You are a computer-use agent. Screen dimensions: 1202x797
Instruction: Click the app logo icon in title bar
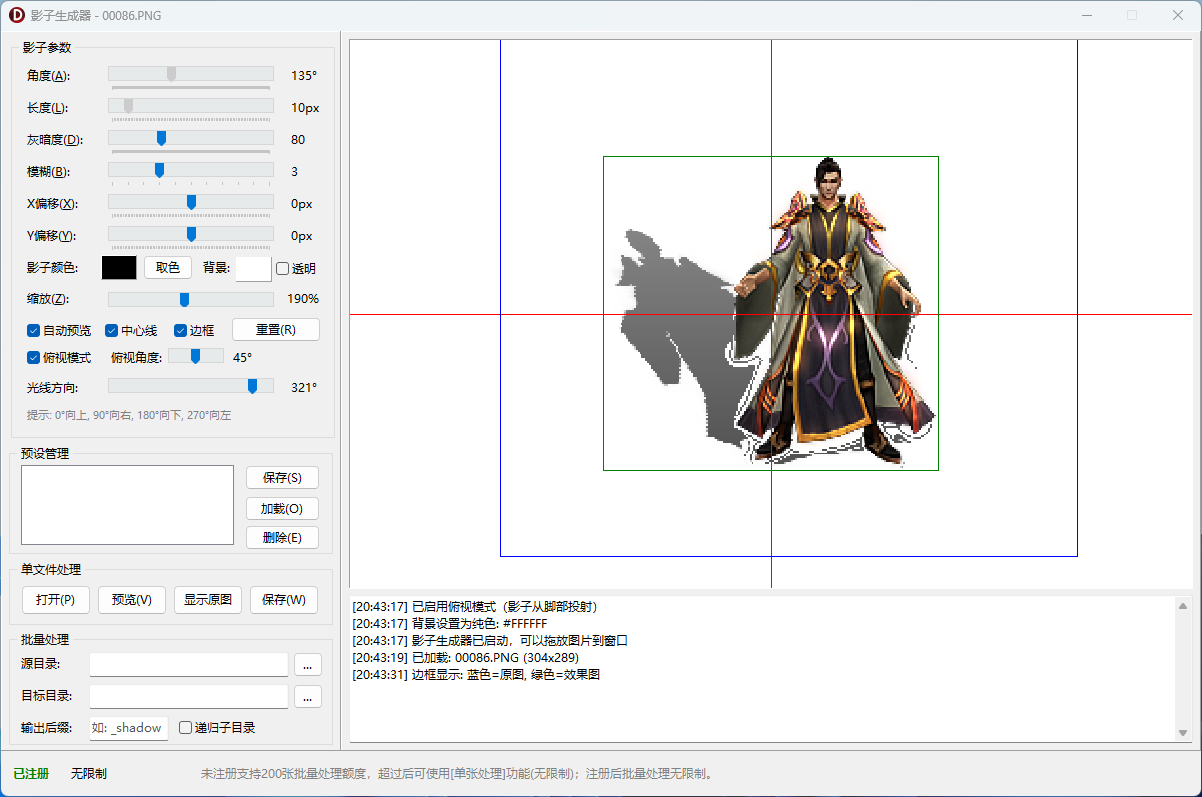pyautogui.click(x=16, y=15)
